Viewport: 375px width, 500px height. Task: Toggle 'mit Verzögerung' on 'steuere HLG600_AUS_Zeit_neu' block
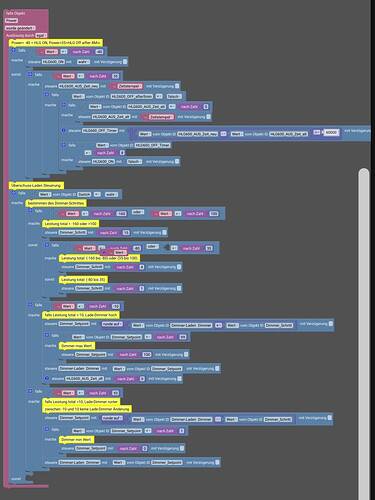177,86
